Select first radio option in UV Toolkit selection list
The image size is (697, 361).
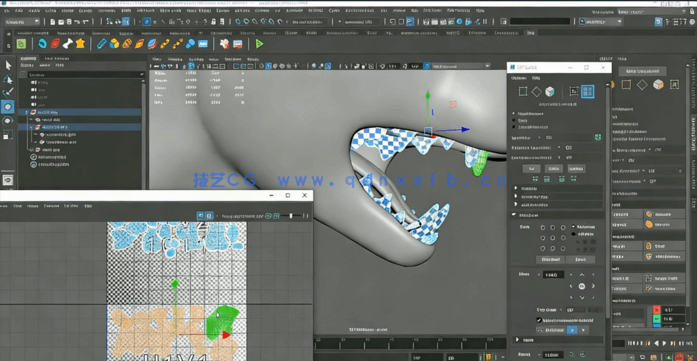514,113
